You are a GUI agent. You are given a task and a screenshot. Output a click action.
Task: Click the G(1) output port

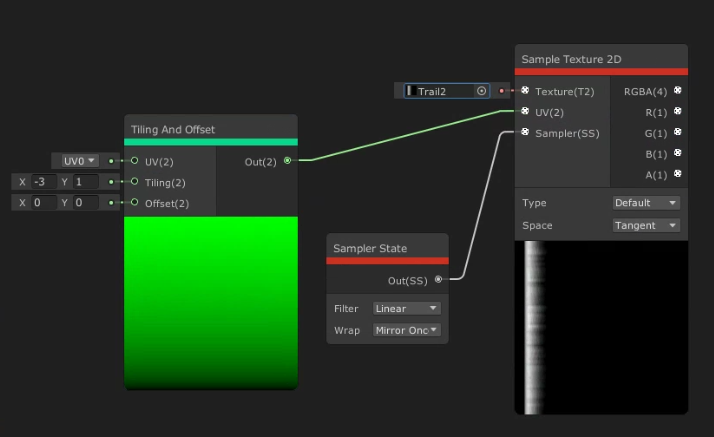(678, 132)
